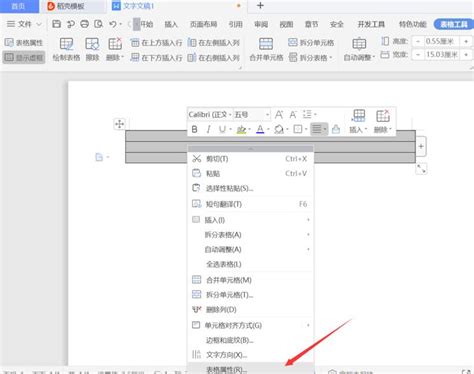Choose 删除列(D) in the context menu
The height and width of the screenshot is (374, 474).
point(251,310)
